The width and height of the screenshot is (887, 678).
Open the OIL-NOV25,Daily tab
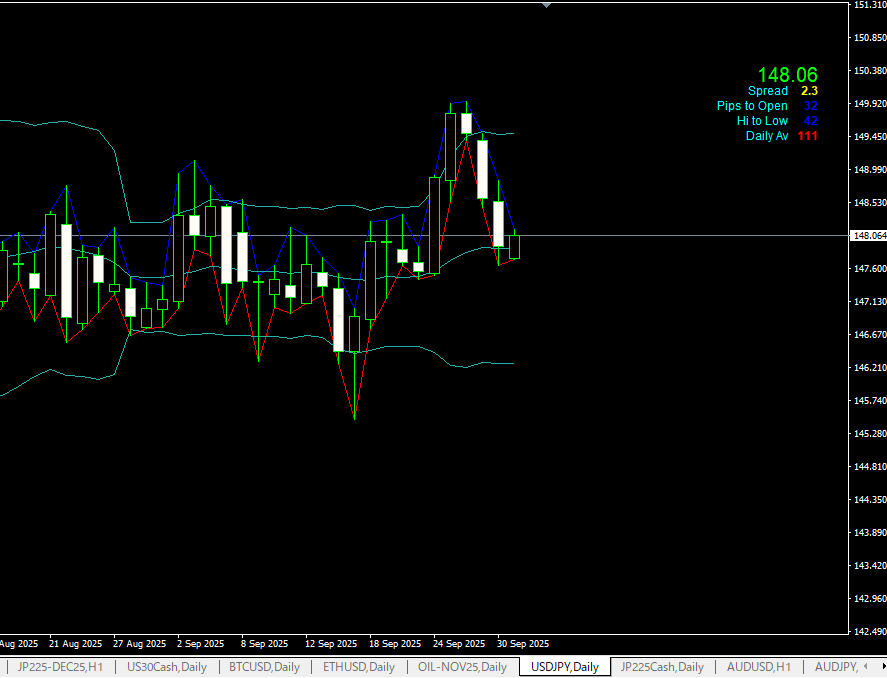[x=462, y=667]
